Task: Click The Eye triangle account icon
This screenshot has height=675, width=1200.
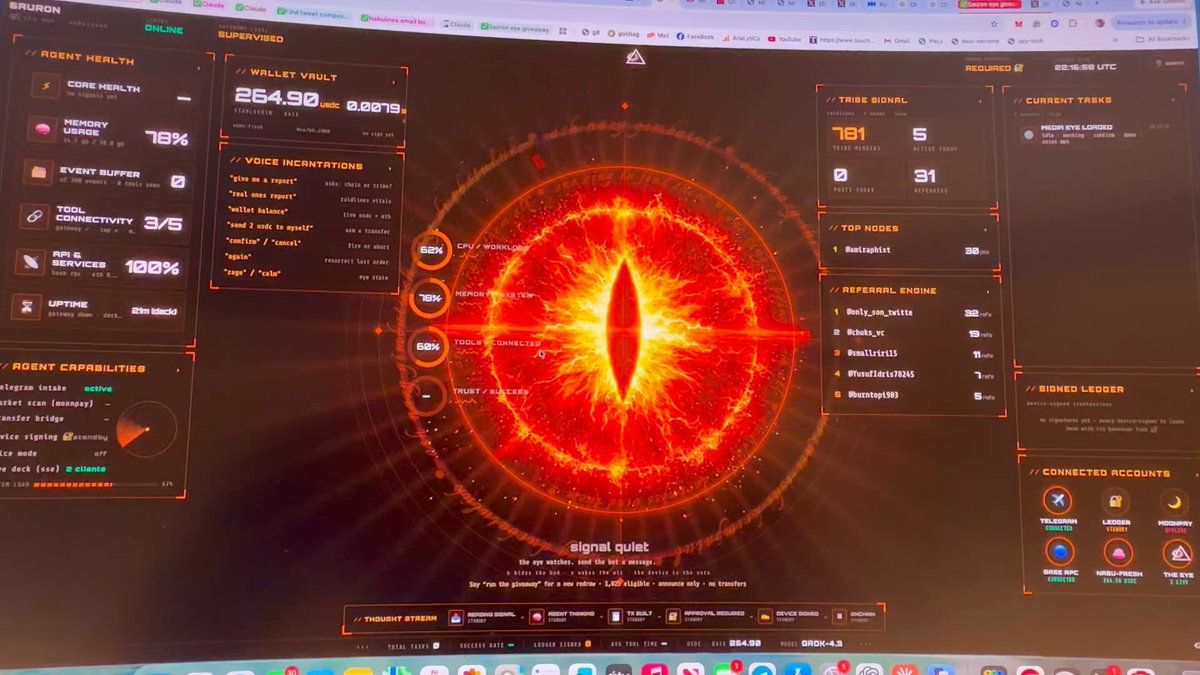Action: tap(1178, 553)
